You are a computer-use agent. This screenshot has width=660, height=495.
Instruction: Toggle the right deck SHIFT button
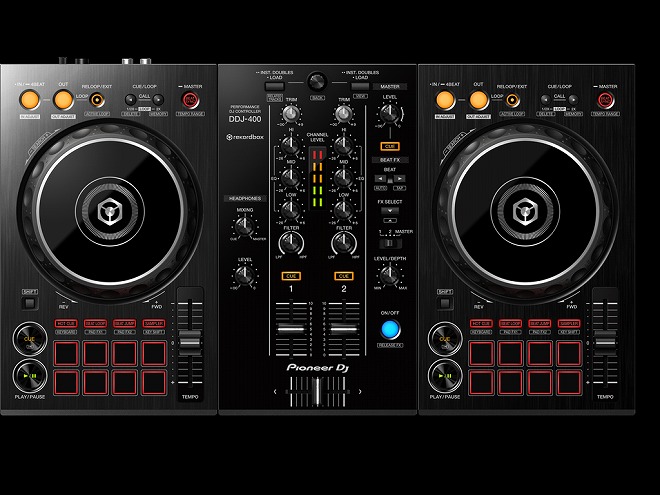(444, 303)
